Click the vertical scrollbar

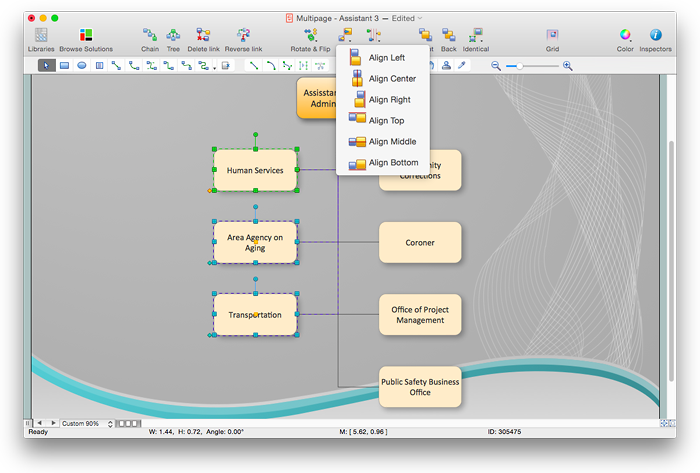[x=671, y=261]
